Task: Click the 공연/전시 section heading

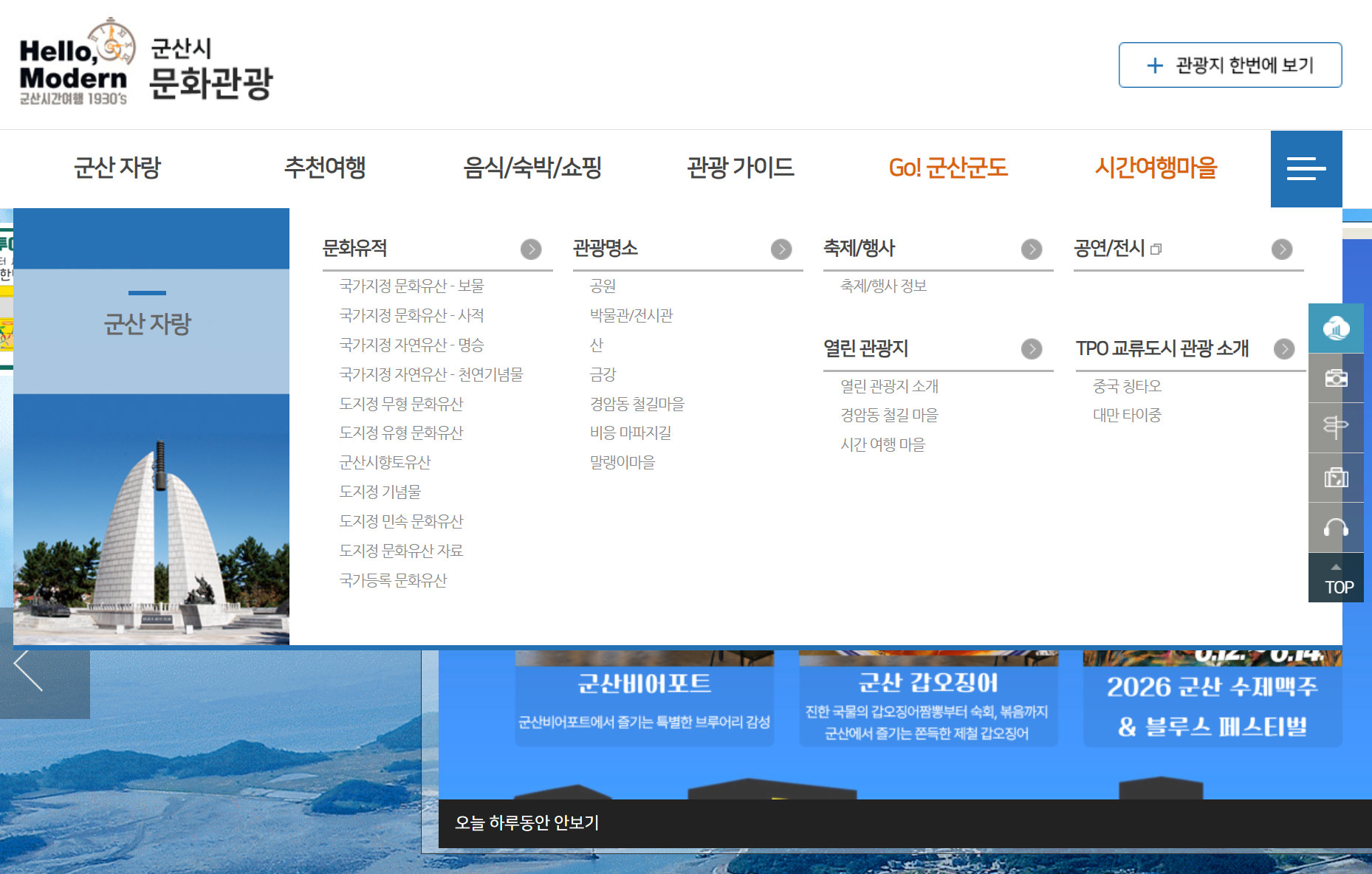Action: tap(1109, 248)
